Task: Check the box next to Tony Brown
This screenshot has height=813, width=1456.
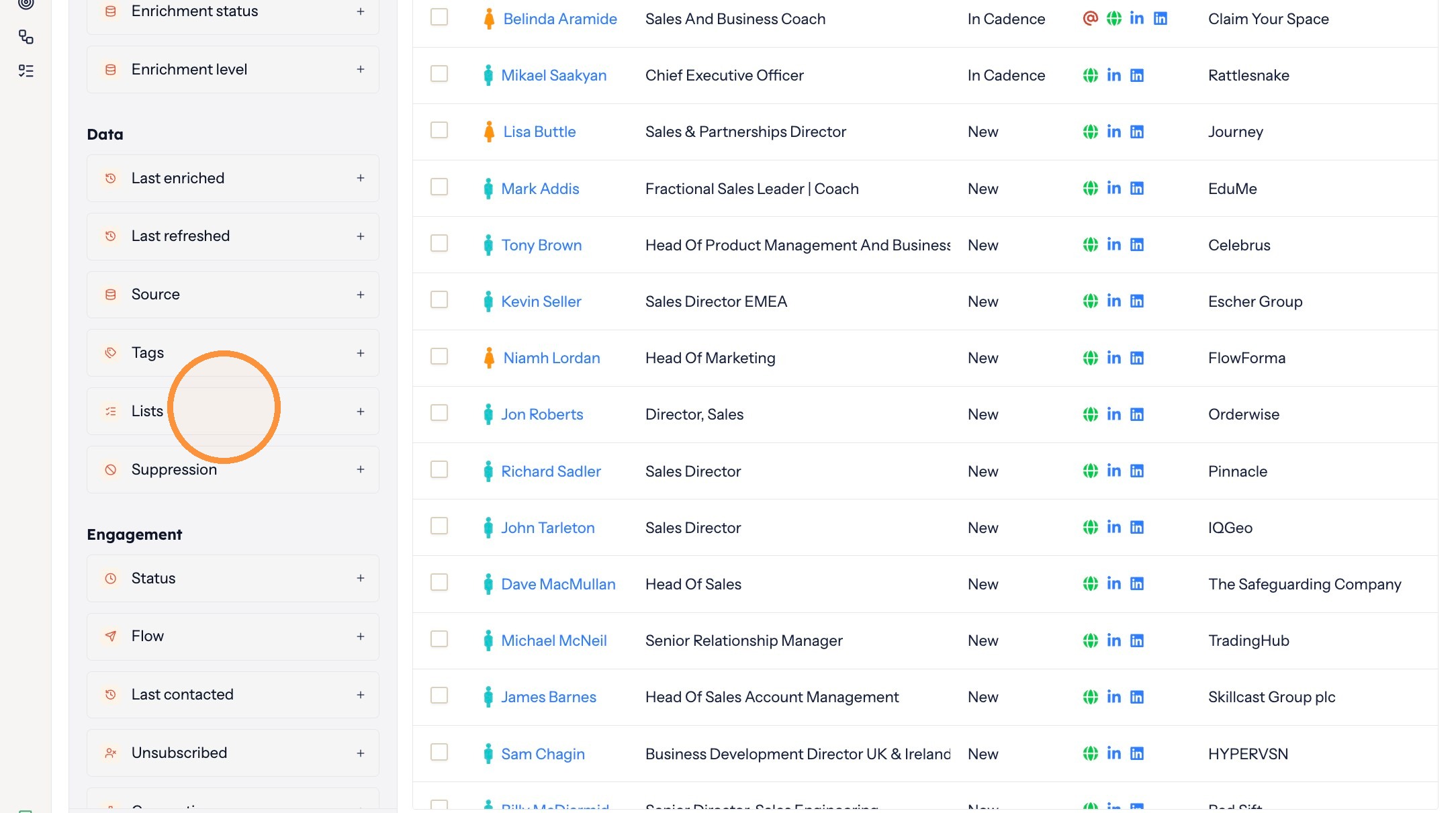Action: [x=439, y=243]
